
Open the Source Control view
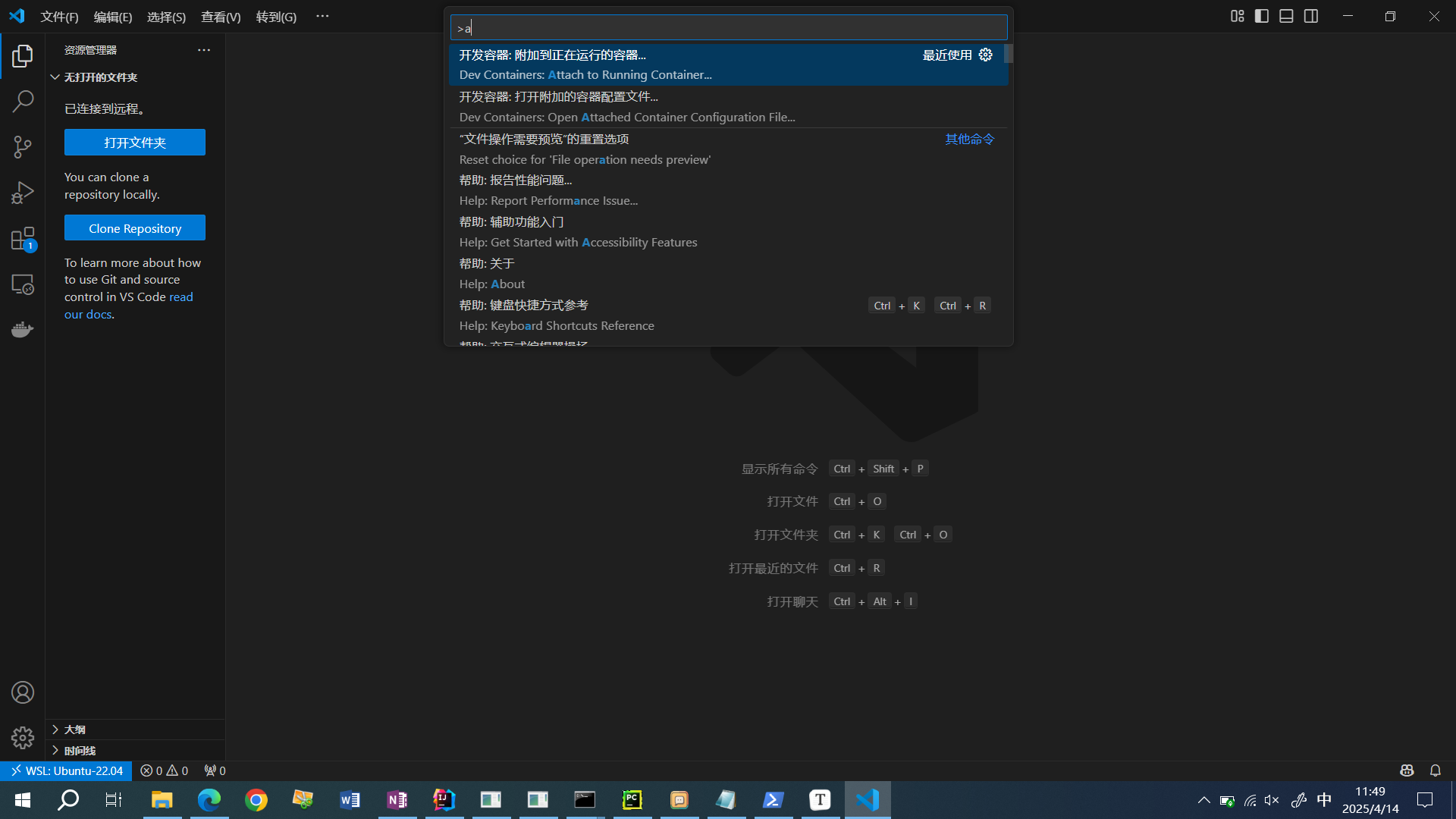coord(23,146)
